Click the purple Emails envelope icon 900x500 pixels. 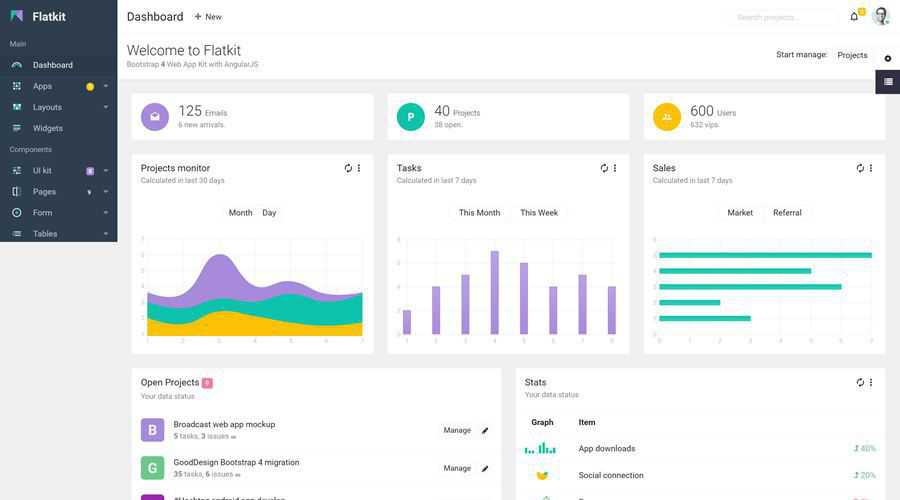[155, 117]
